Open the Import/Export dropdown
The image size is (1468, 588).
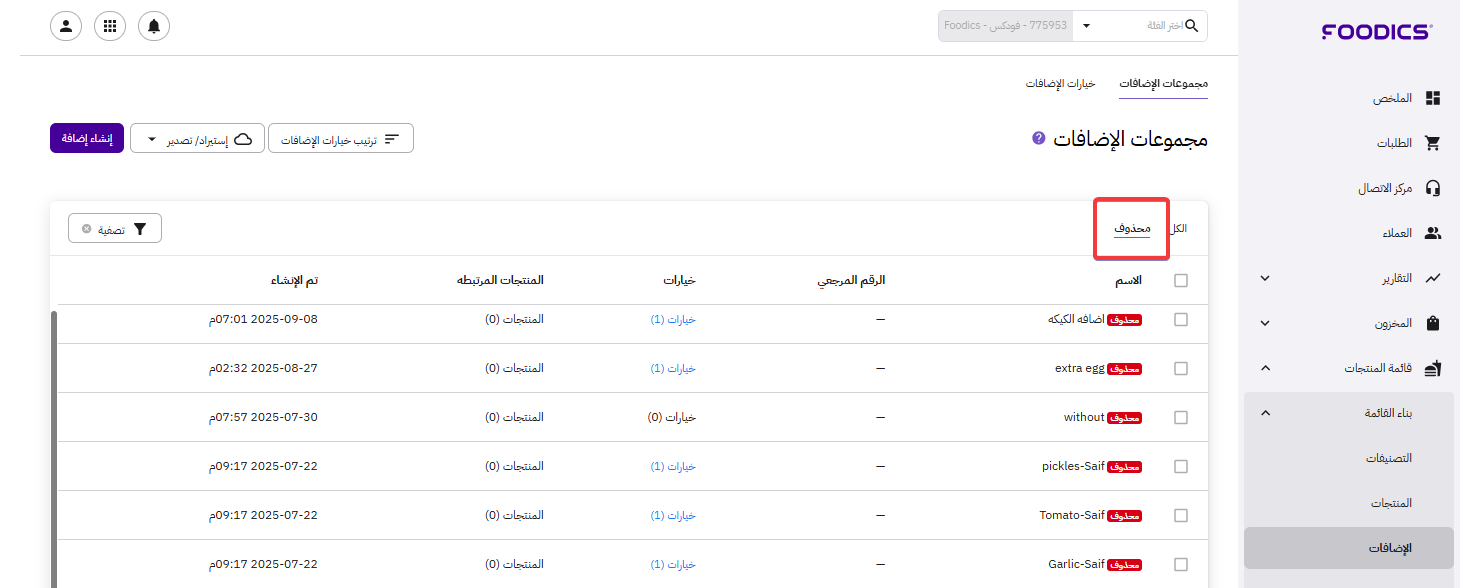click(x=197, y=139)
